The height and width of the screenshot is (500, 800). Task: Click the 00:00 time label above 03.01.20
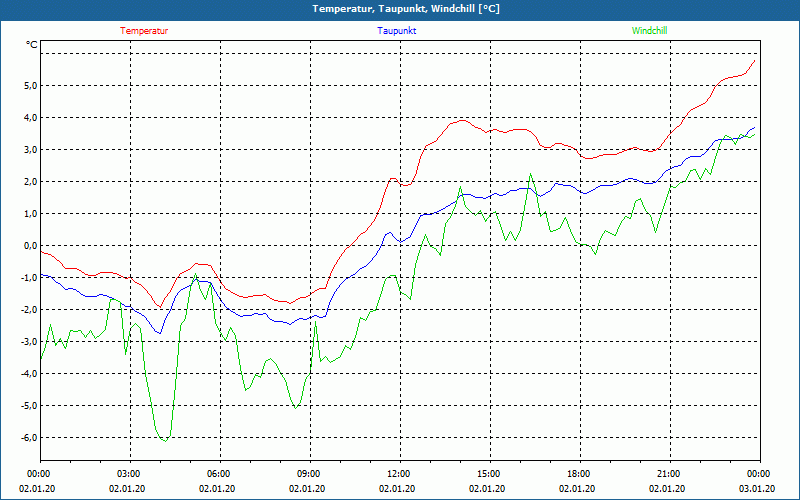pos(759,474)
